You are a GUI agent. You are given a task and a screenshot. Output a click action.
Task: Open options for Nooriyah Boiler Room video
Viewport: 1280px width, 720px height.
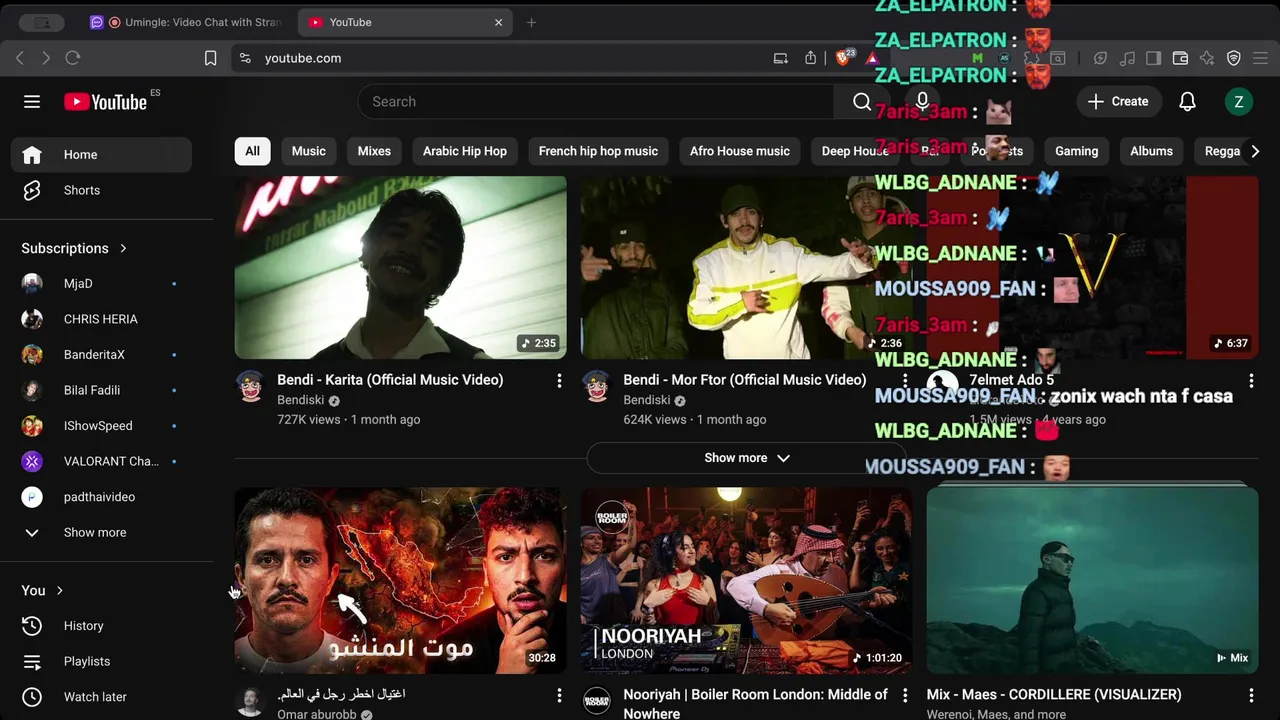(x=905, y=694)
